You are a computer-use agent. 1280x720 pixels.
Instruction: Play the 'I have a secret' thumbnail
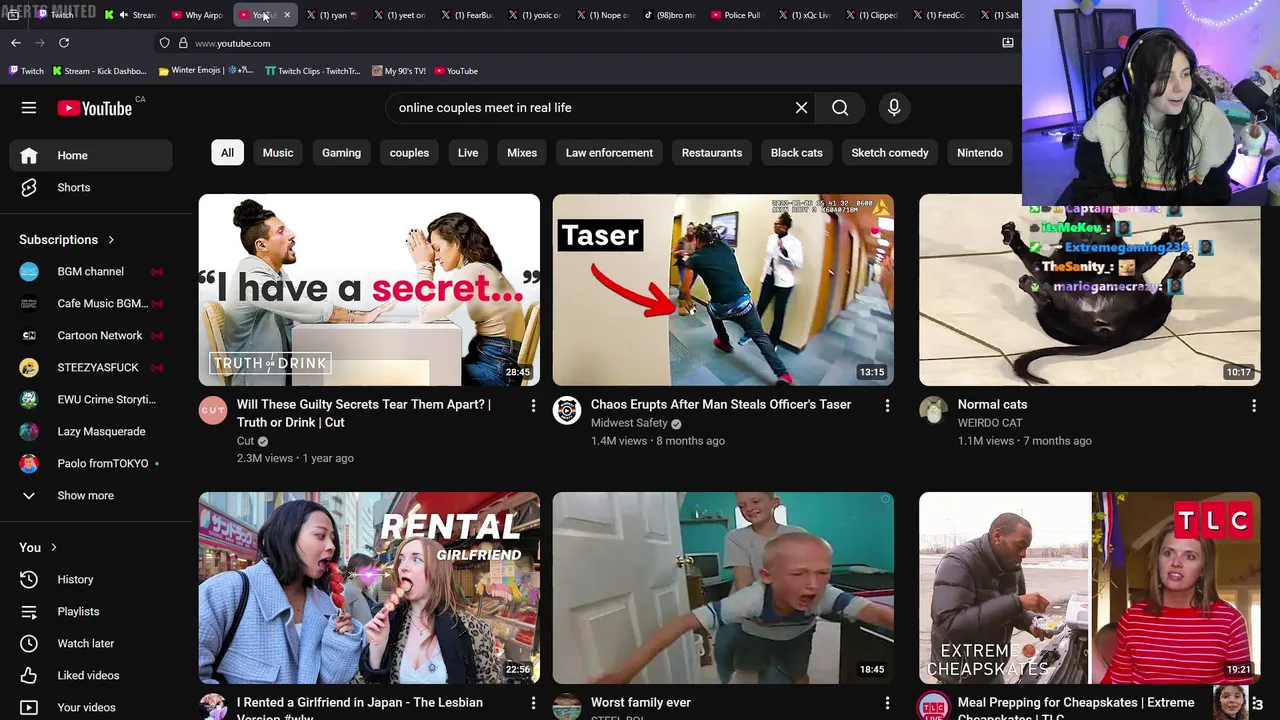tap(369, 290)
